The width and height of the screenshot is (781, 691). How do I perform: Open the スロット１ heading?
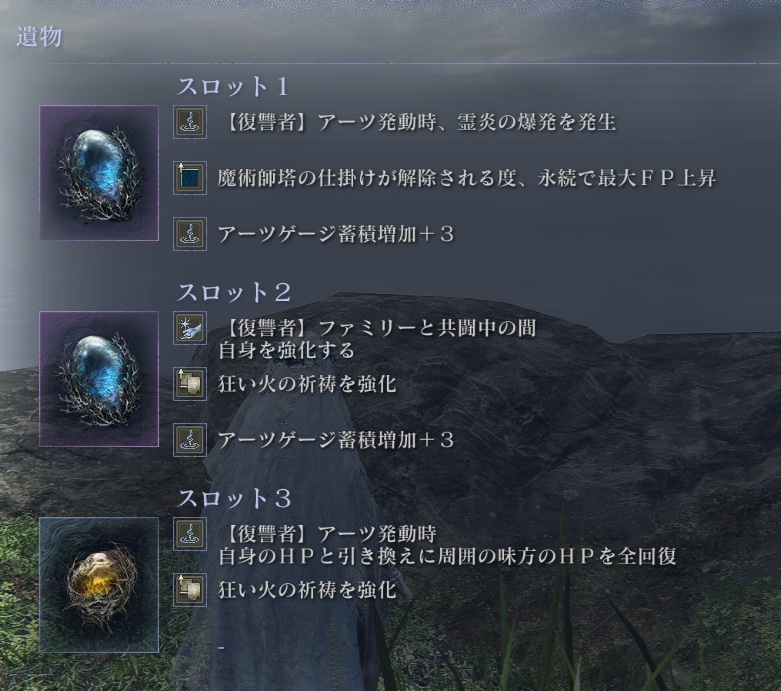tap(233, 86)
